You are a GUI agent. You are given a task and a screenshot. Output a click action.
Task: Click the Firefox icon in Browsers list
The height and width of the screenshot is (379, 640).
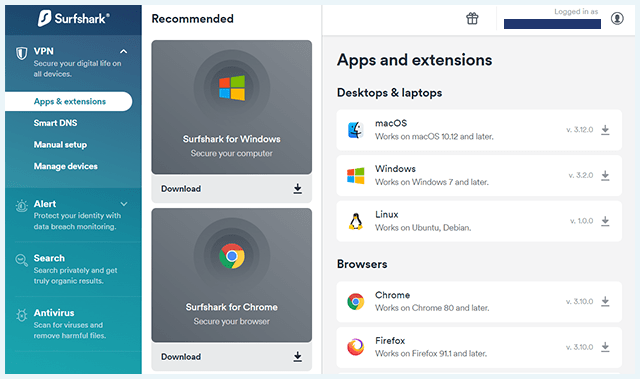tap(356, 347)
